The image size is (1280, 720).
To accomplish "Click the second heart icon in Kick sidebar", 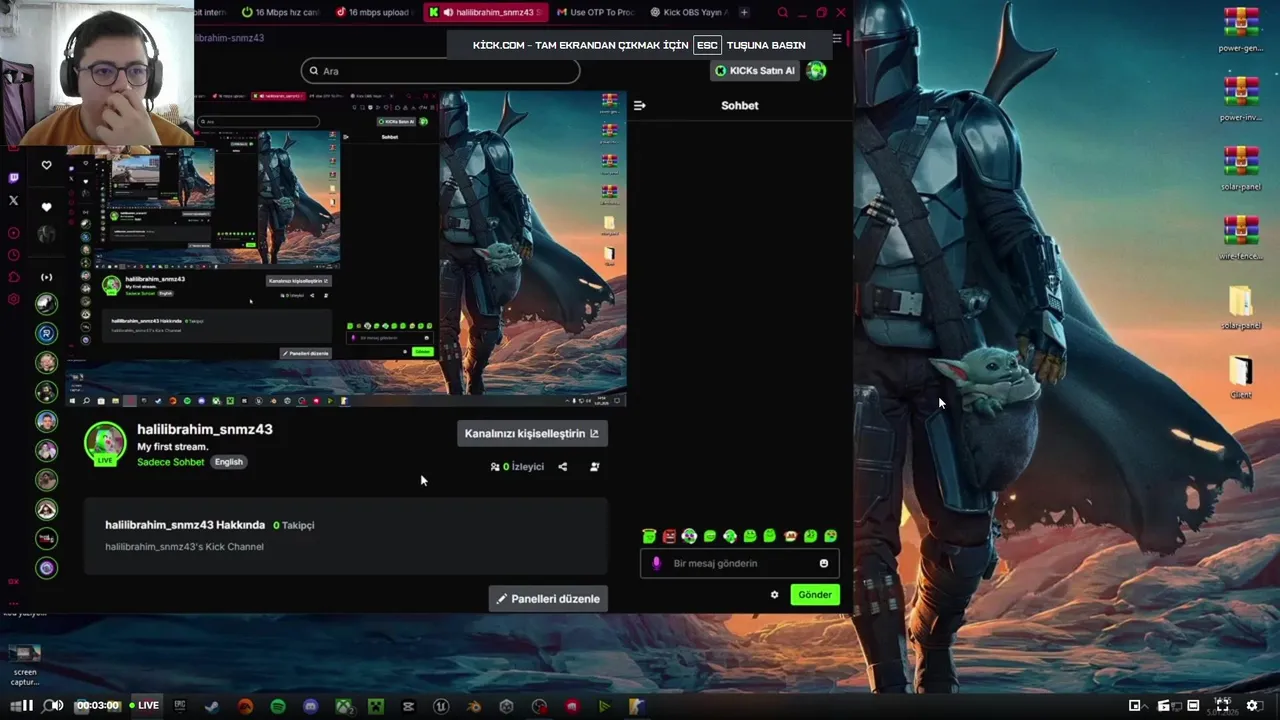I will pyautogui.click(x=46, y=207).
